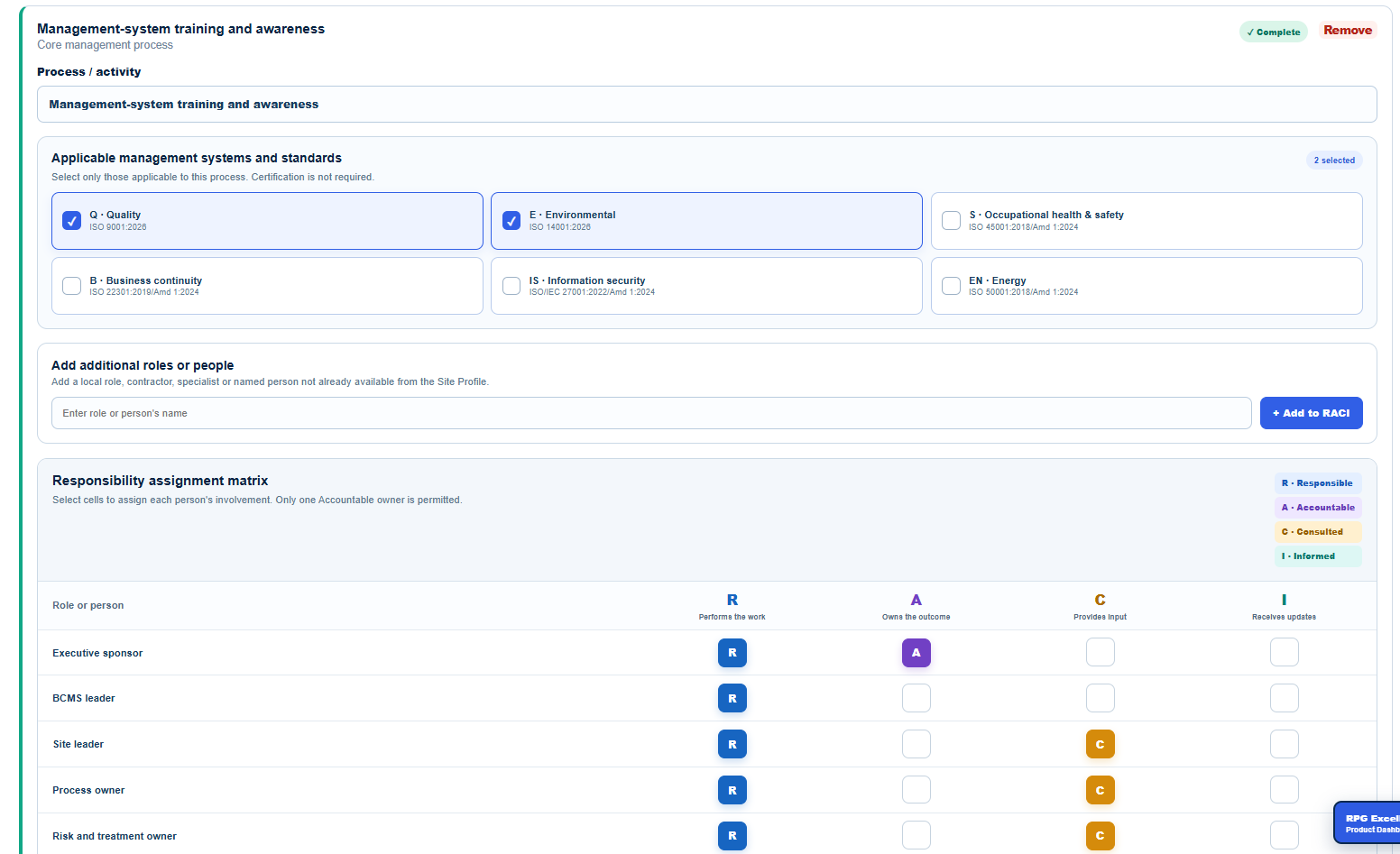This screenshot has width=1400, height=854.
Task: Click the Role or person column header
Action: [x=88, y=605]
